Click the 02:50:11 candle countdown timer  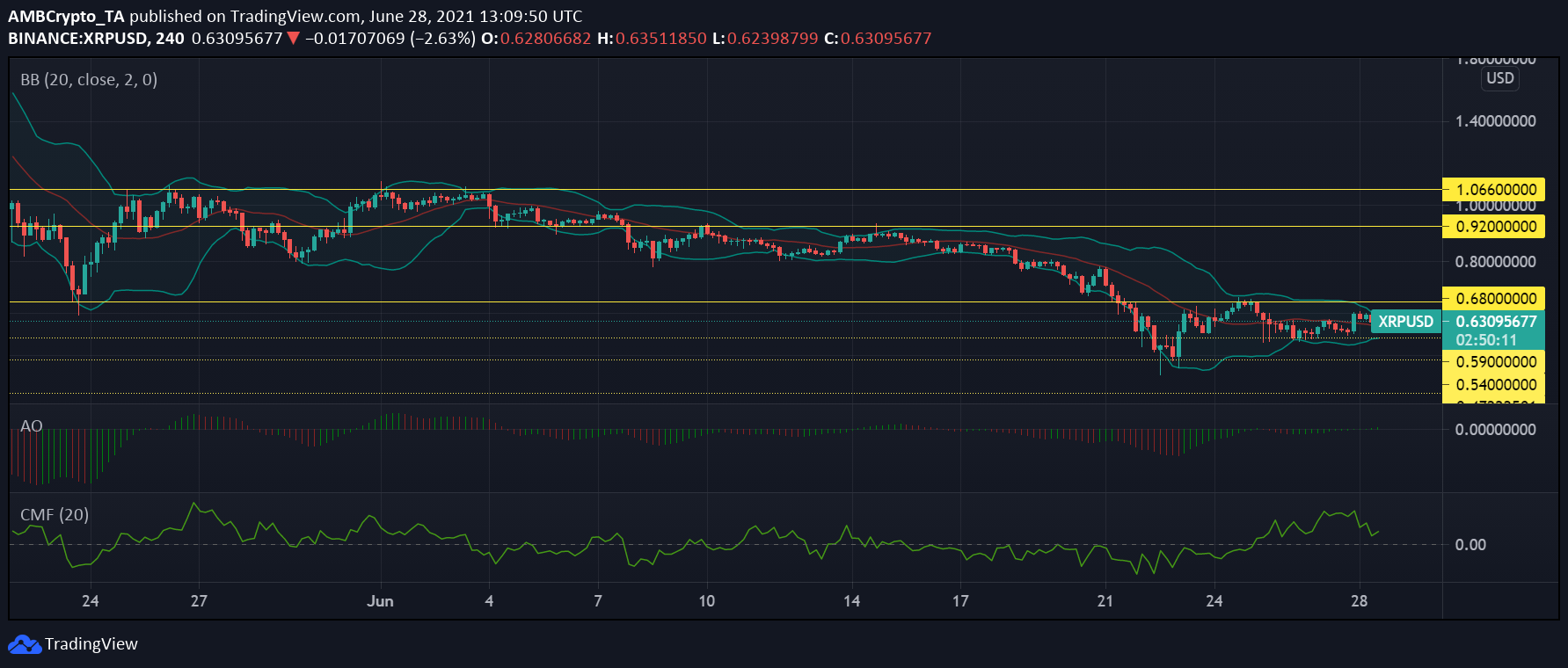[x=1486, y=340]
